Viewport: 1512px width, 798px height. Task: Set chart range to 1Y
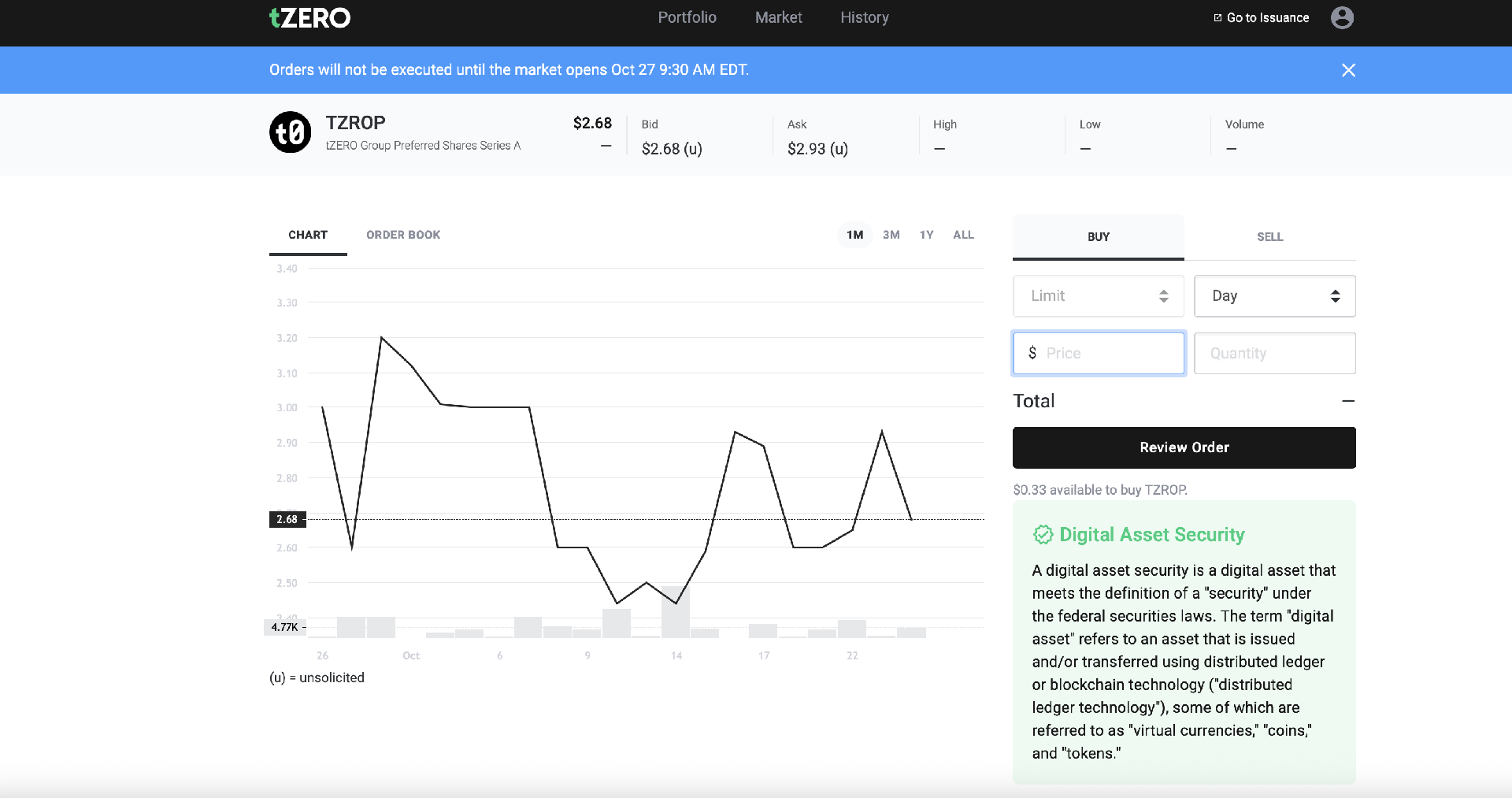tap(926, 235)
